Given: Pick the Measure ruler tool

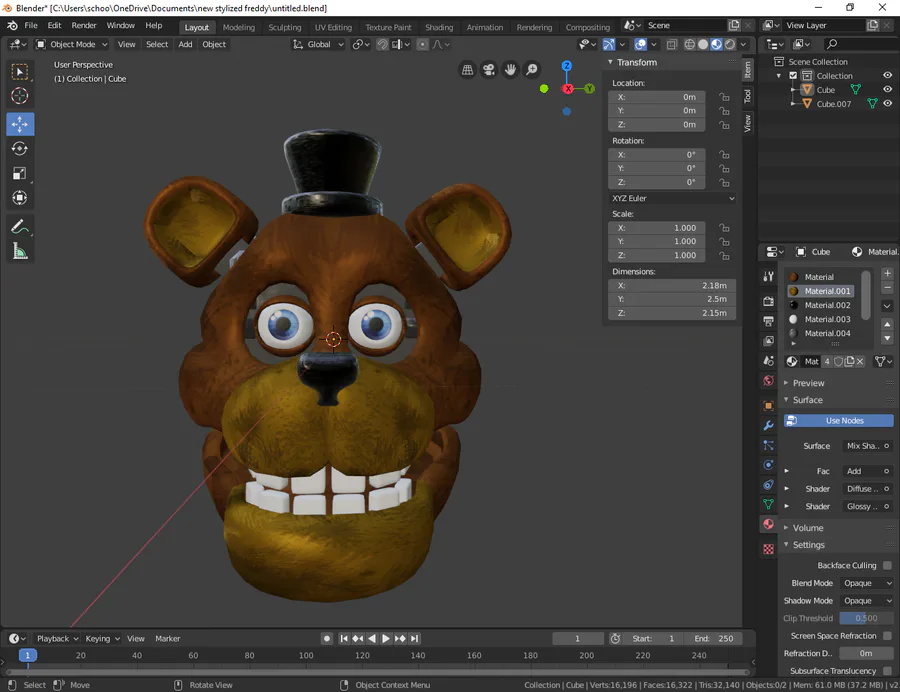Looking at the screenshot, I should click(x=20, y=252).
